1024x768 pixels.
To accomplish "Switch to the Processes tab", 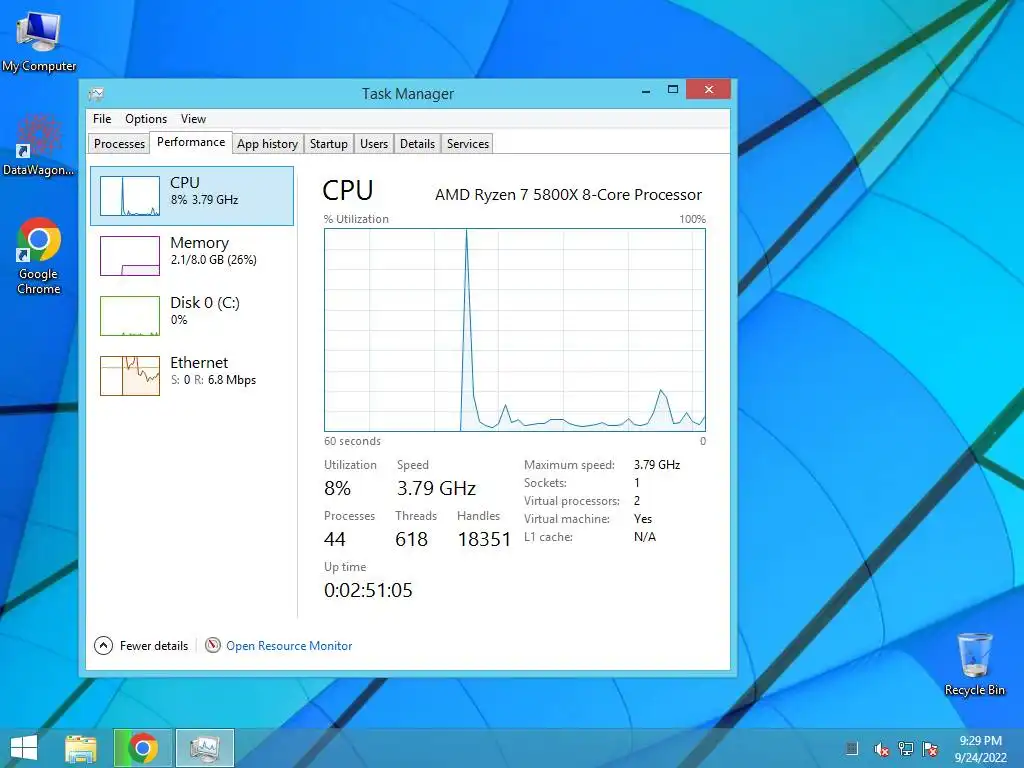I will [x=119, y=144].
